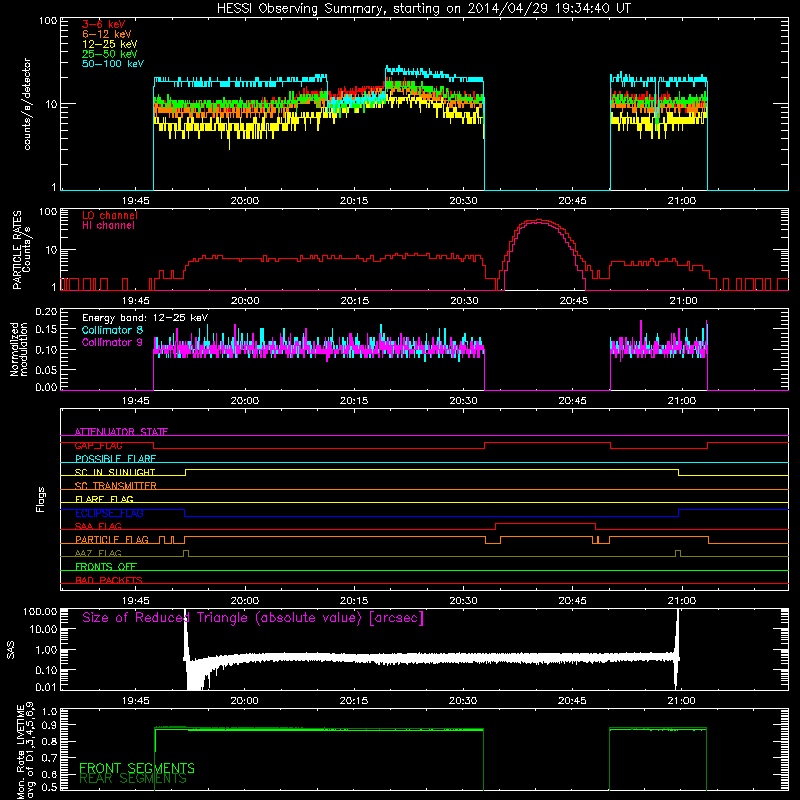Click the 20:30 tick under the Flags panel
Viewport: 800px width, 800px height.
[463, 601]
